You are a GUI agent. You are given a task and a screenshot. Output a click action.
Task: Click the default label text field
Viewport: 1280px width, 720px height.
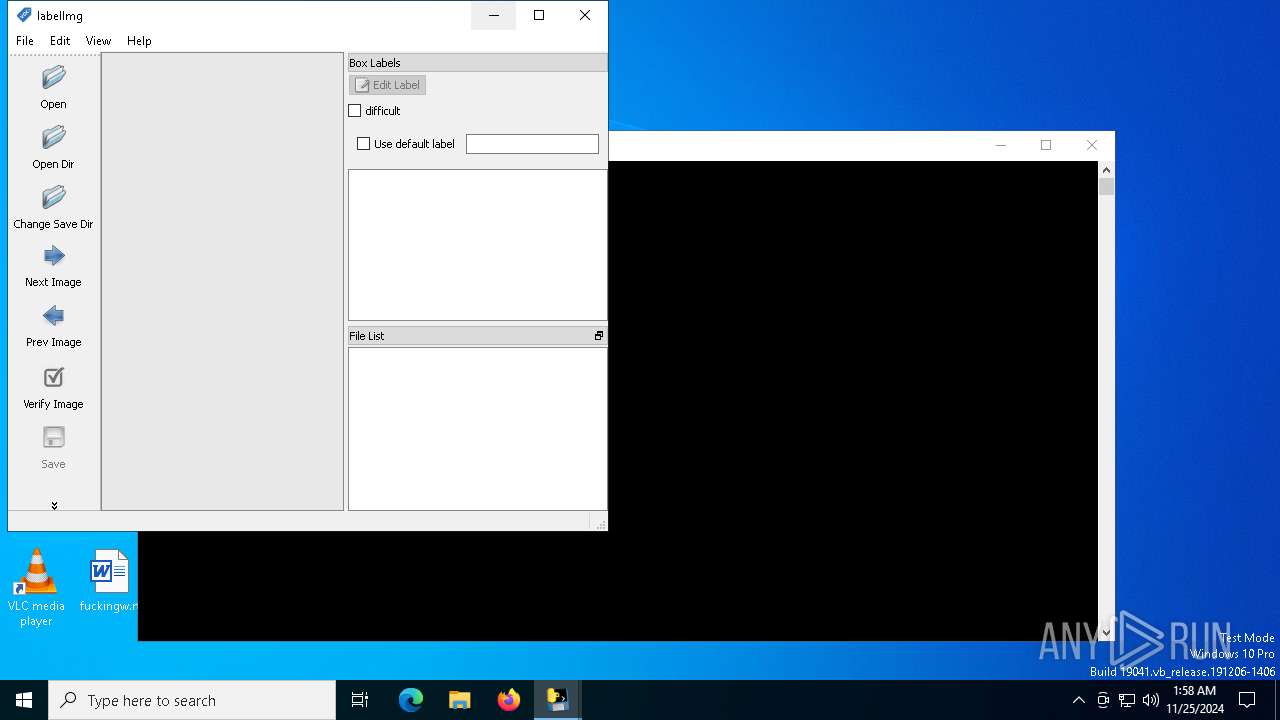[x=532, y=144]
